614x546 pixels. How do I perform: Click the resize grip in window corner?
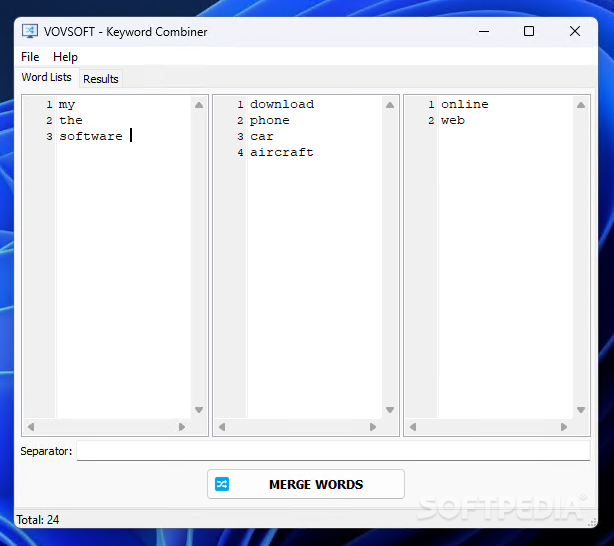[592, 522]
